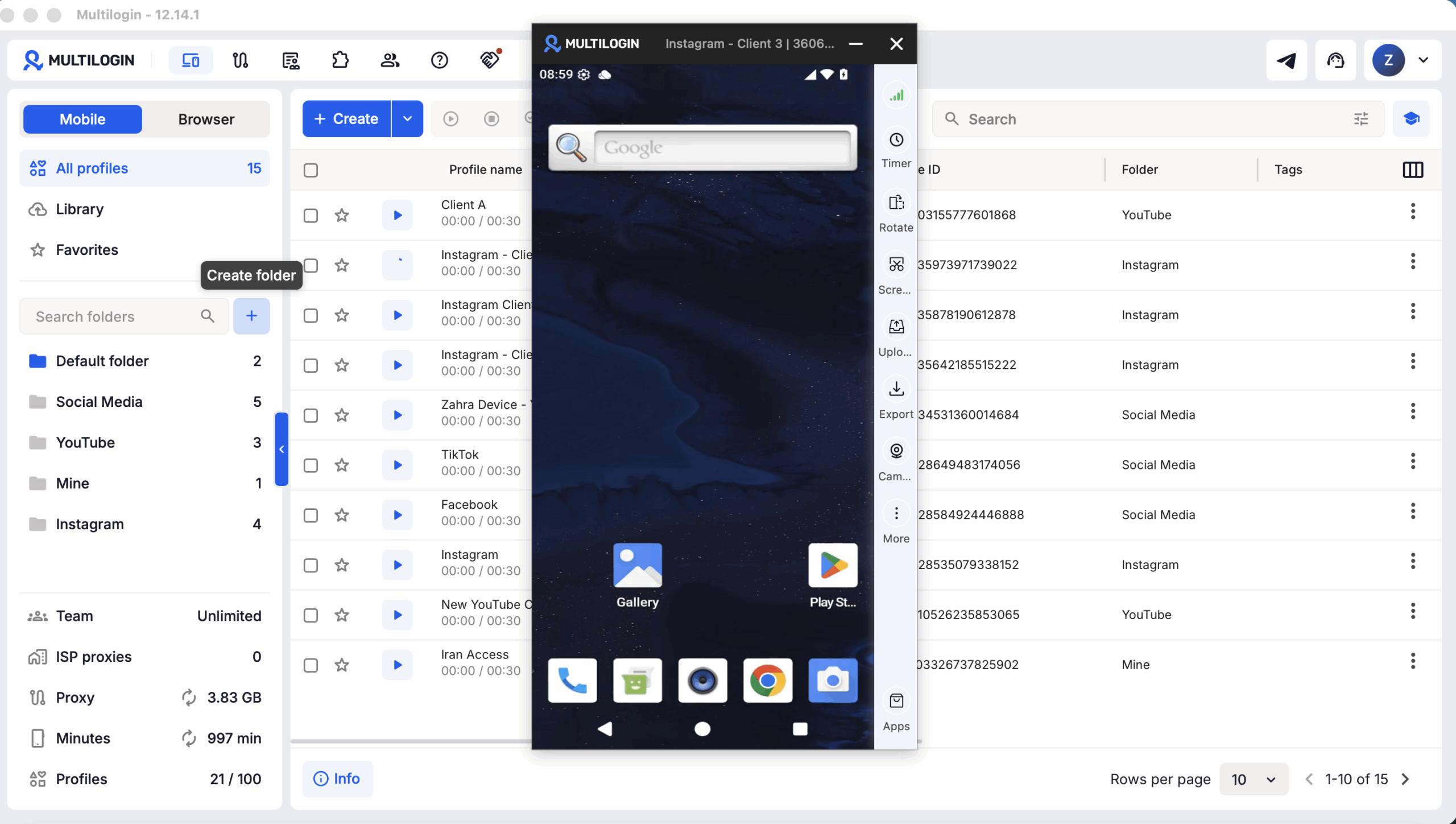Viewport: 1456px width, 824px height.
Task: Open three-dot menu for Mine folder row
Action: click(x=1413, y=661)
